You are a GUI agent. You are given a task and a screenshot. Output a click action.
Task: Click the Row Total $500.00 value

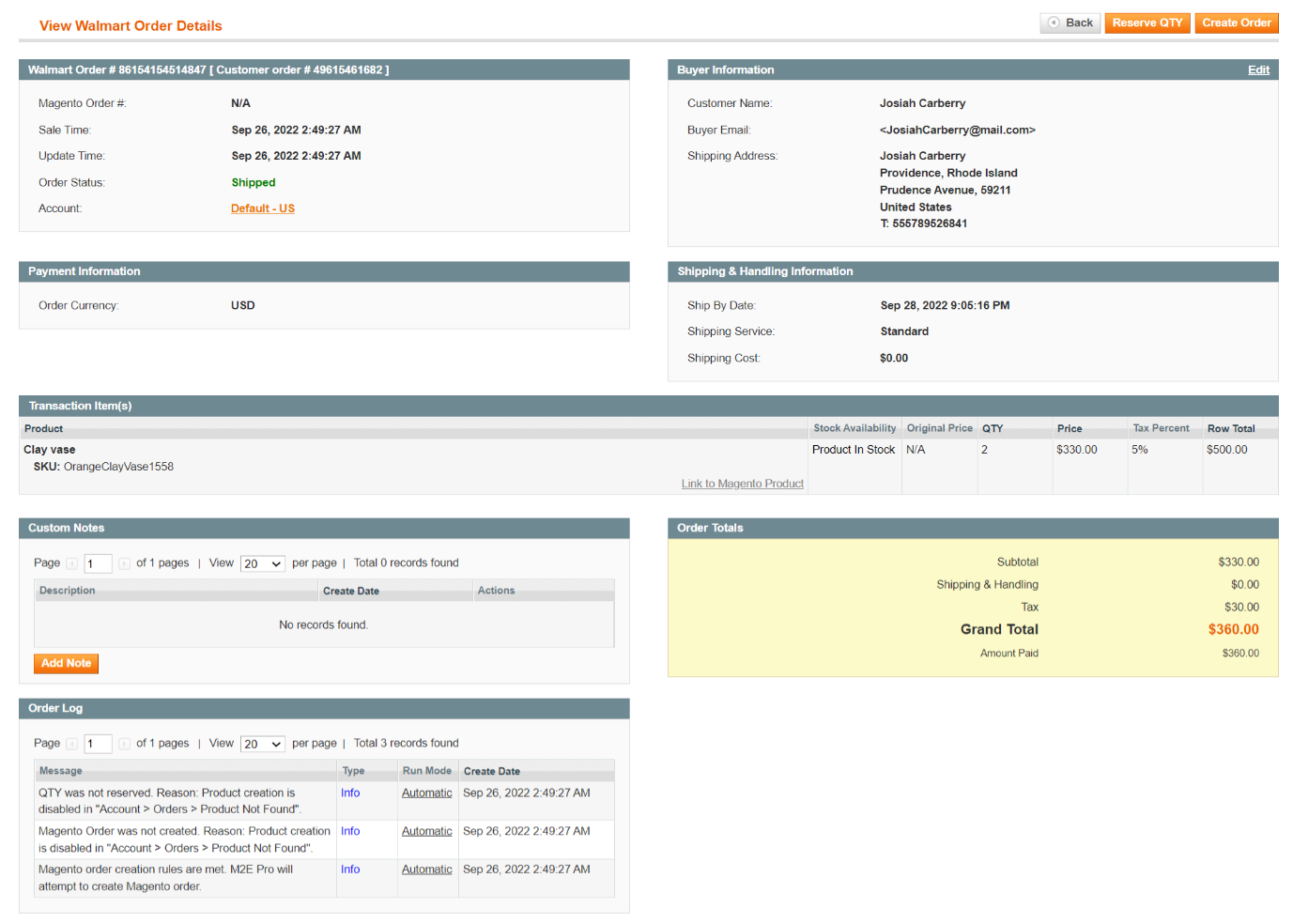1227,450
